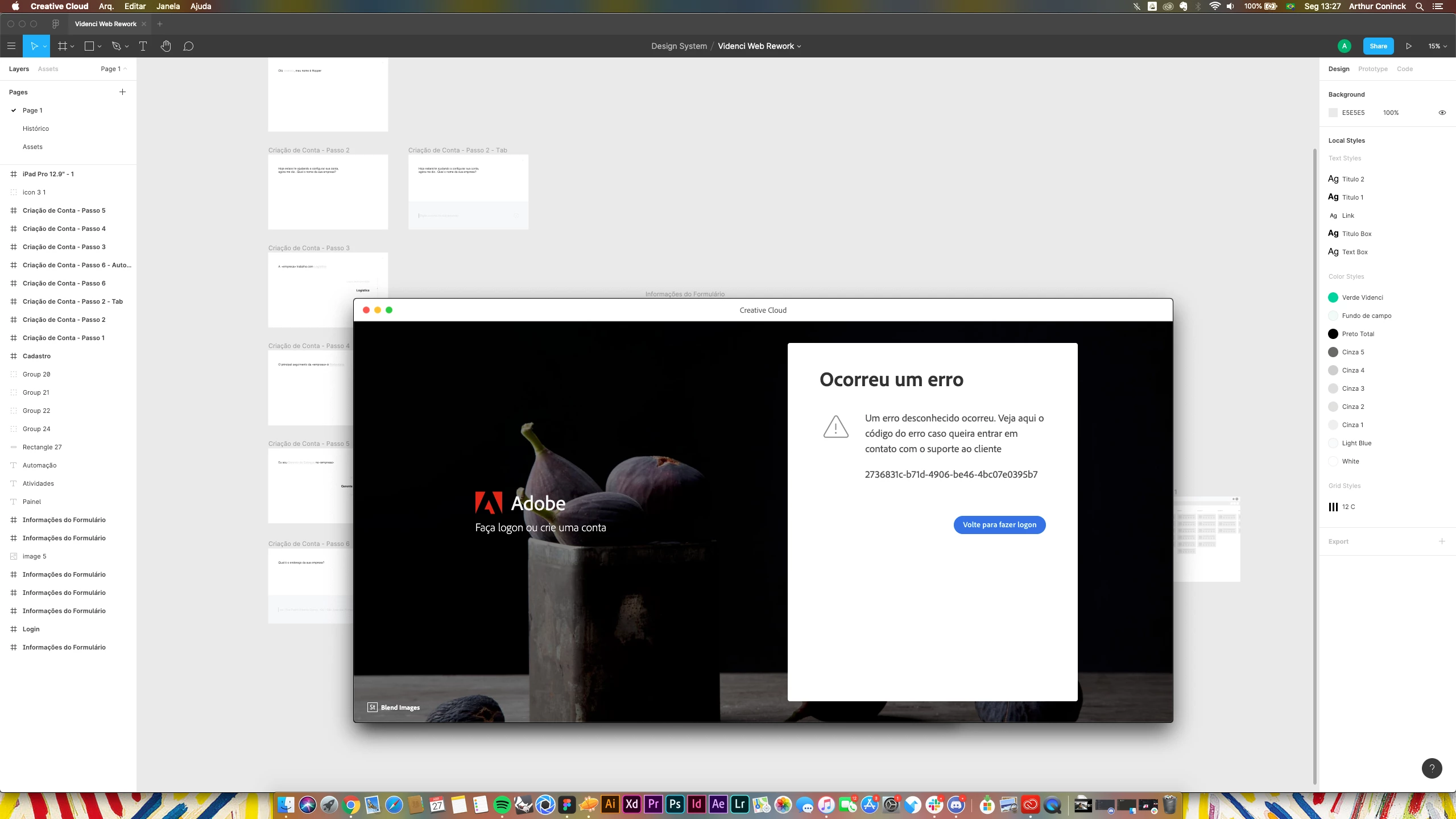The width and height of the screenshot is (1456, 819).
Task: Open the hamburger main menu
Action: click(11, 46)
